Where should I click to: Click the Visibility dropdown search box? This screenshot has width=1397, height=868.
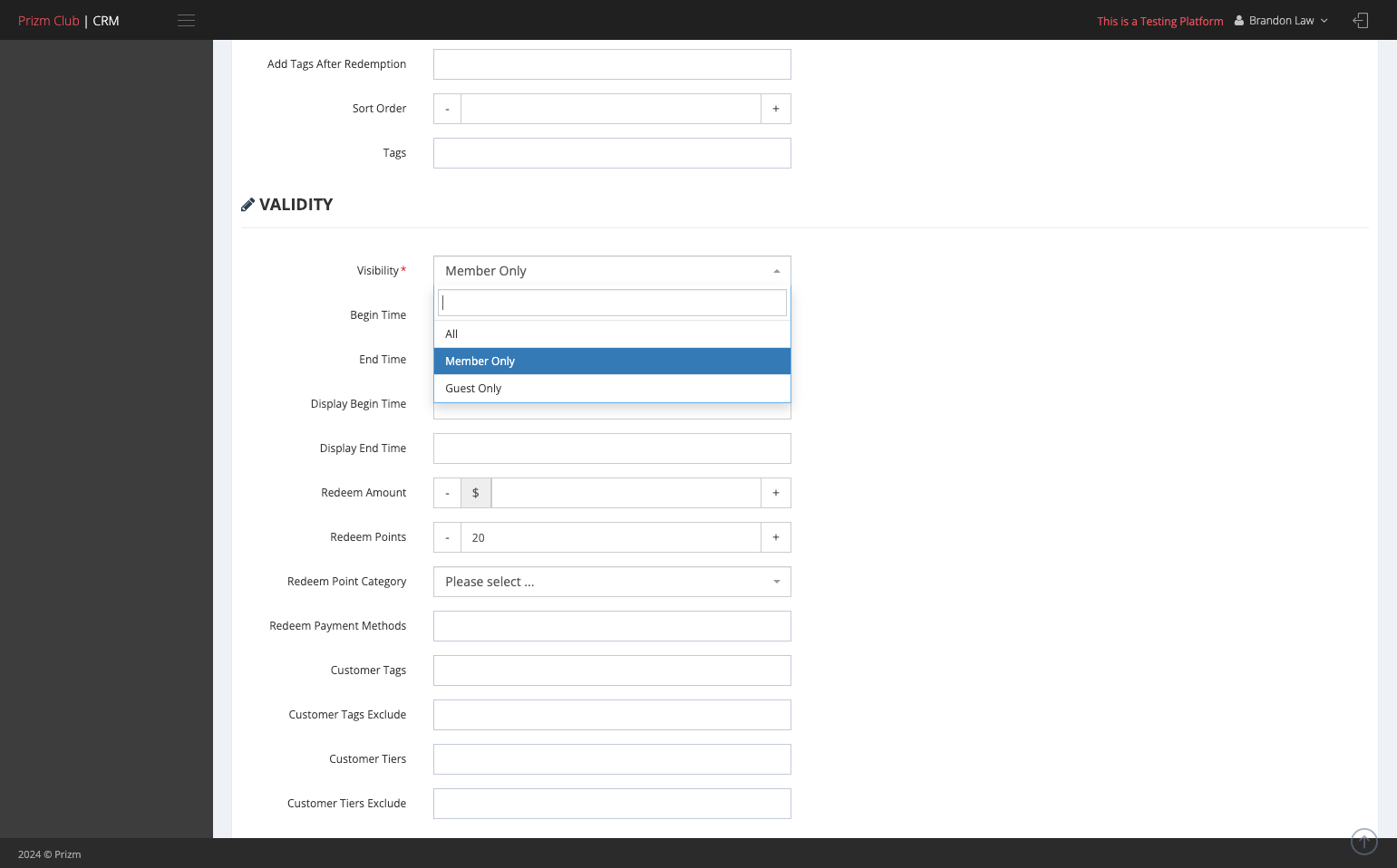click(x=612, y=303)
